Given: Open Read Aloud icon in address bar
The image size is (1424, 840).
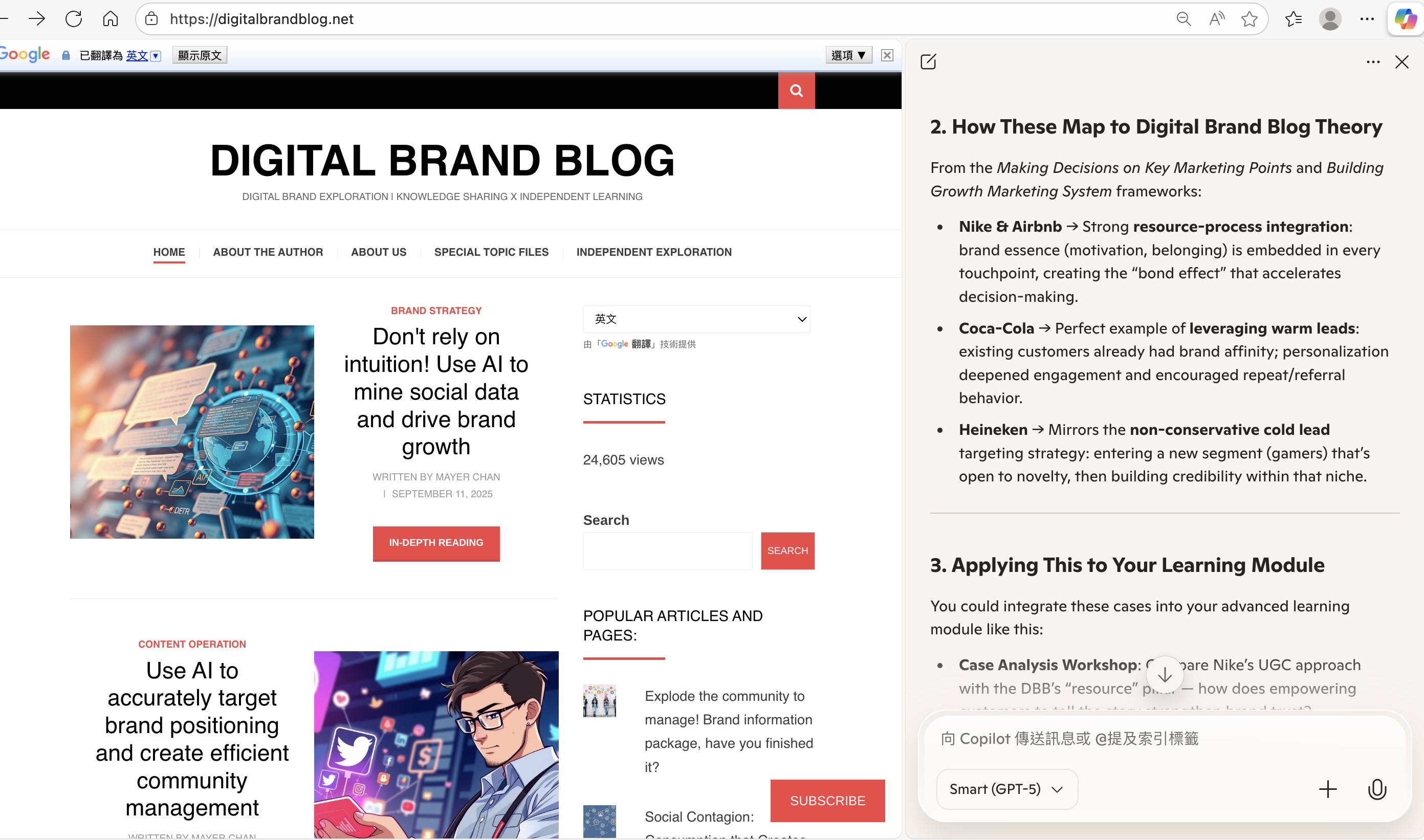Looking at the screenshot, I should pyautogui.click(x=1216, y=19).
